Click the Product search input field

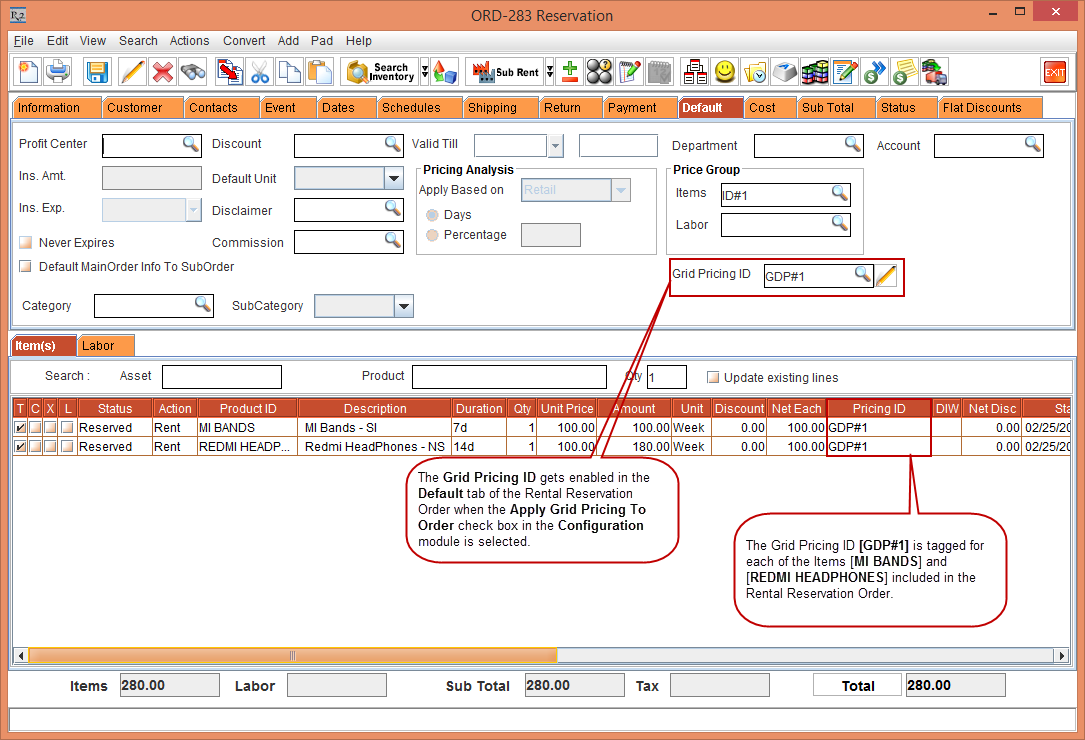509,377
